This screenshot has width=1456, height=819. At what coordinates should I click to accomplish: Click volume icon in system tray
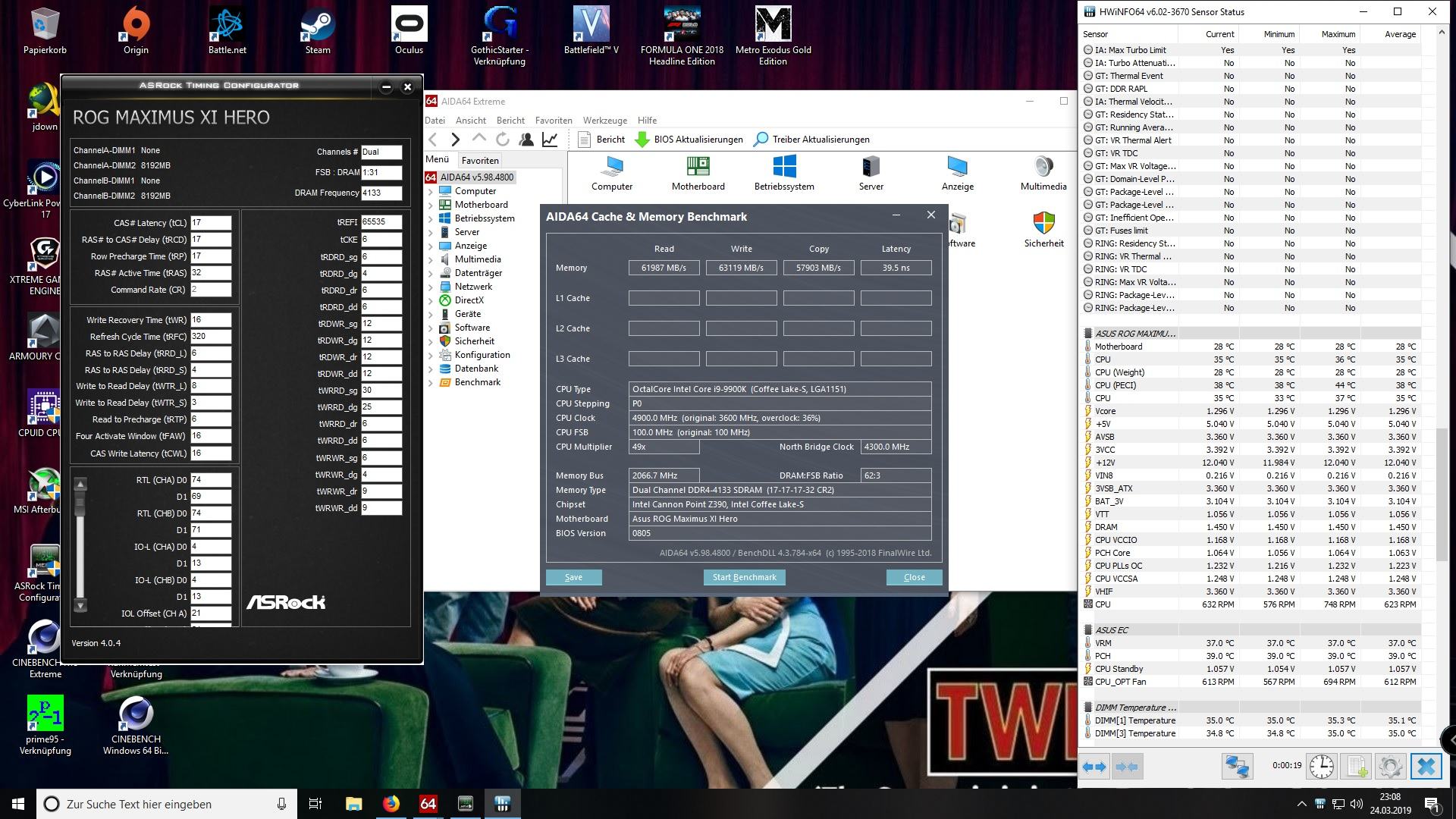[1357, 804]
